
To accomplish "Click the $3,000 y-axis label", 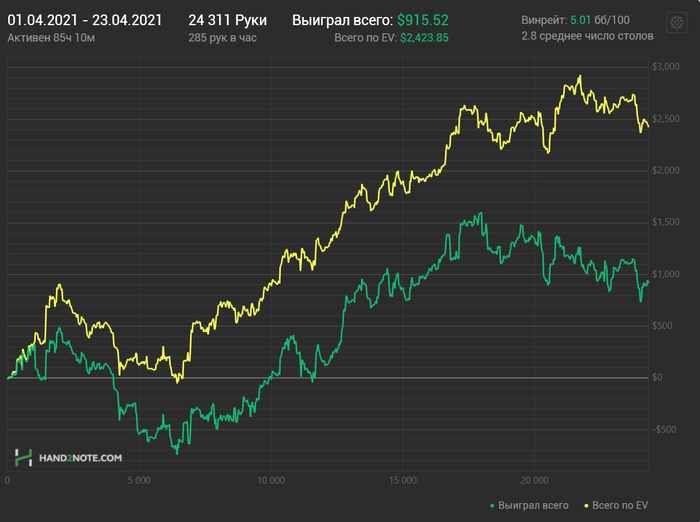I will 666,67.
